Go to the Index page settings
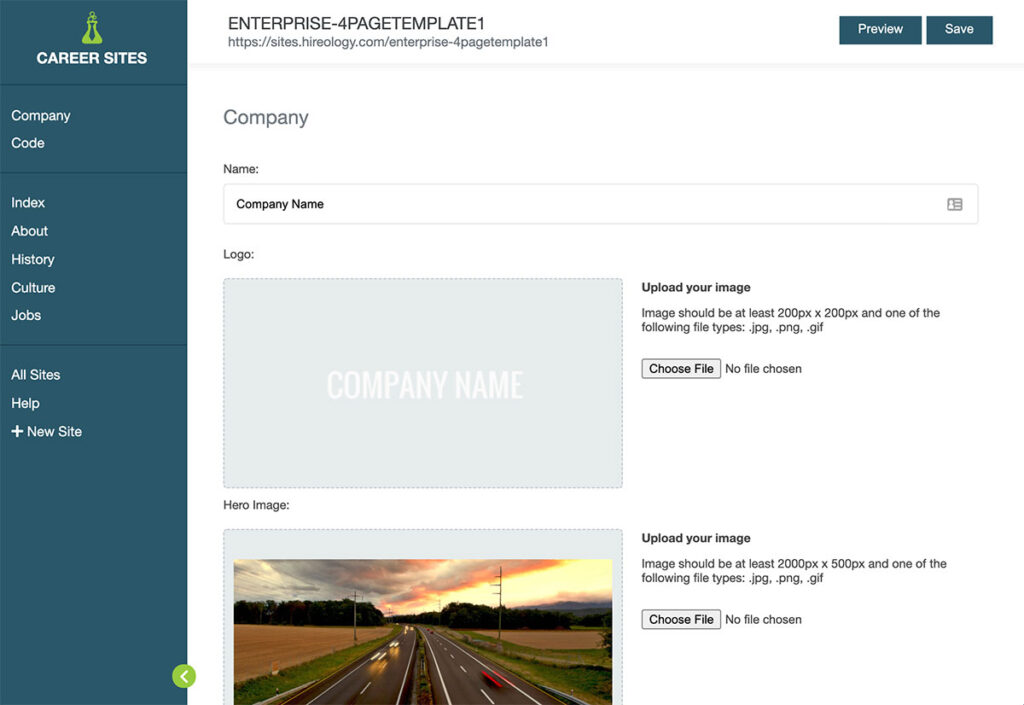This screenshot has height=705, width=1024. click(28, 203)
